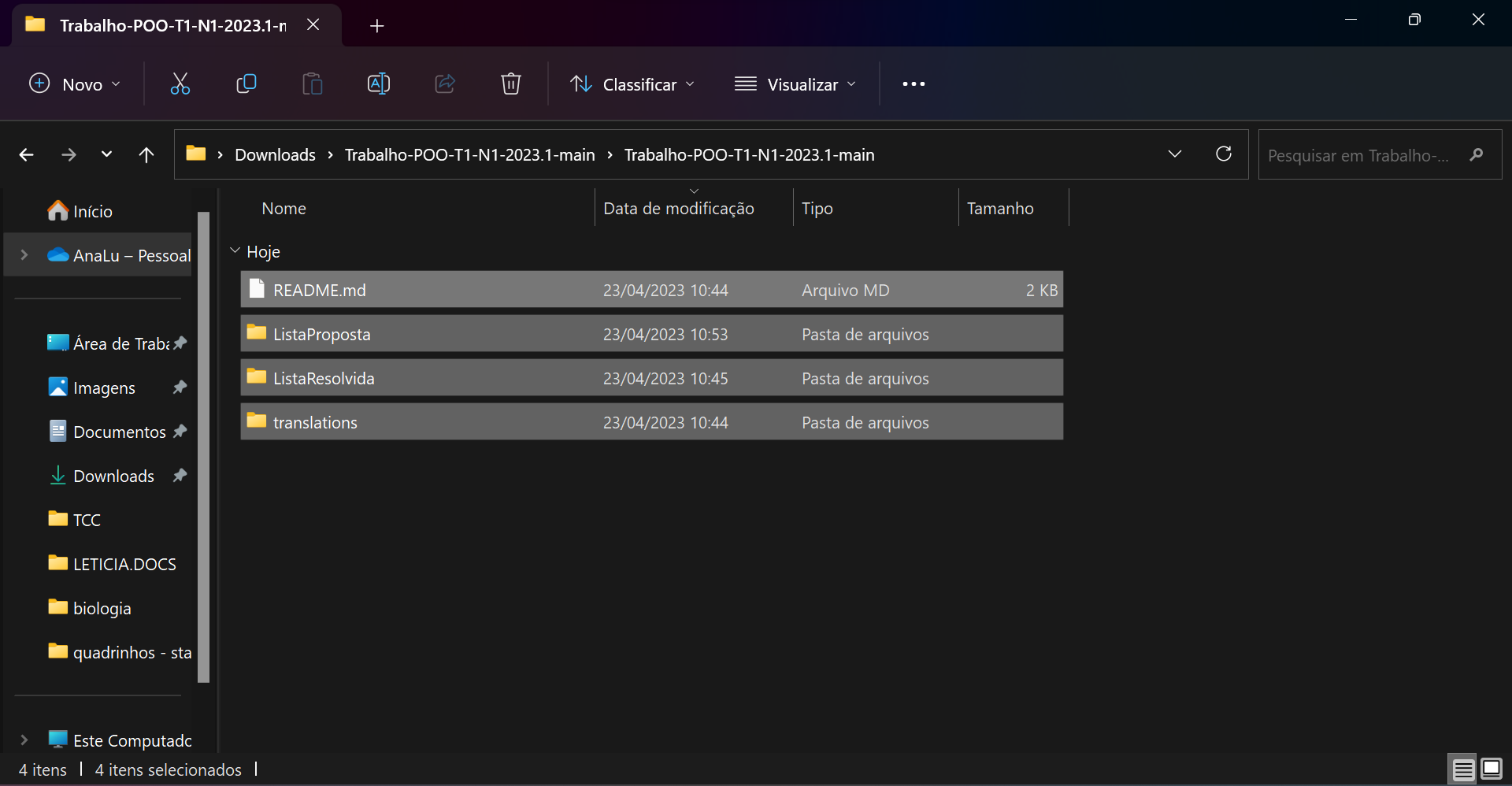Open the See more options ellipsis
This screenshot has width=1512, height=786.
[913, 83]
